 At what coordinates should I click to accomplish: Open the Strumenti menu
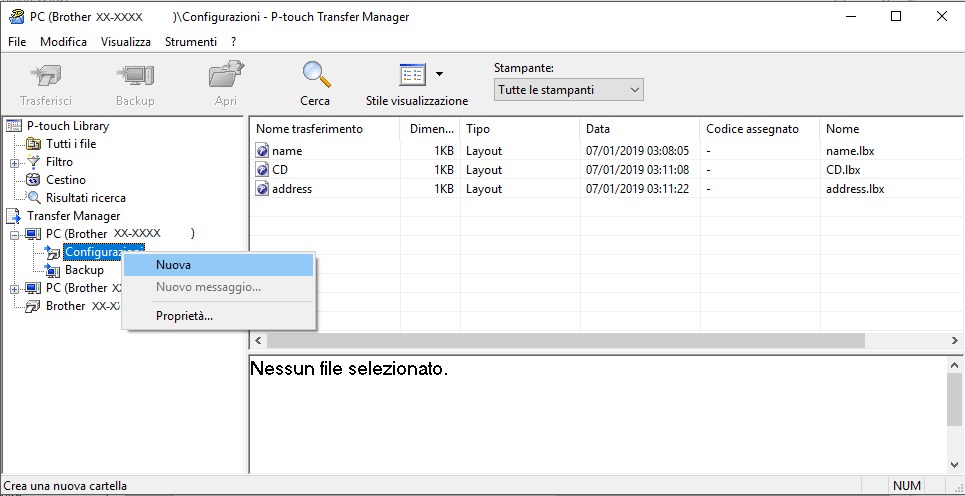[x=191, y=42]
